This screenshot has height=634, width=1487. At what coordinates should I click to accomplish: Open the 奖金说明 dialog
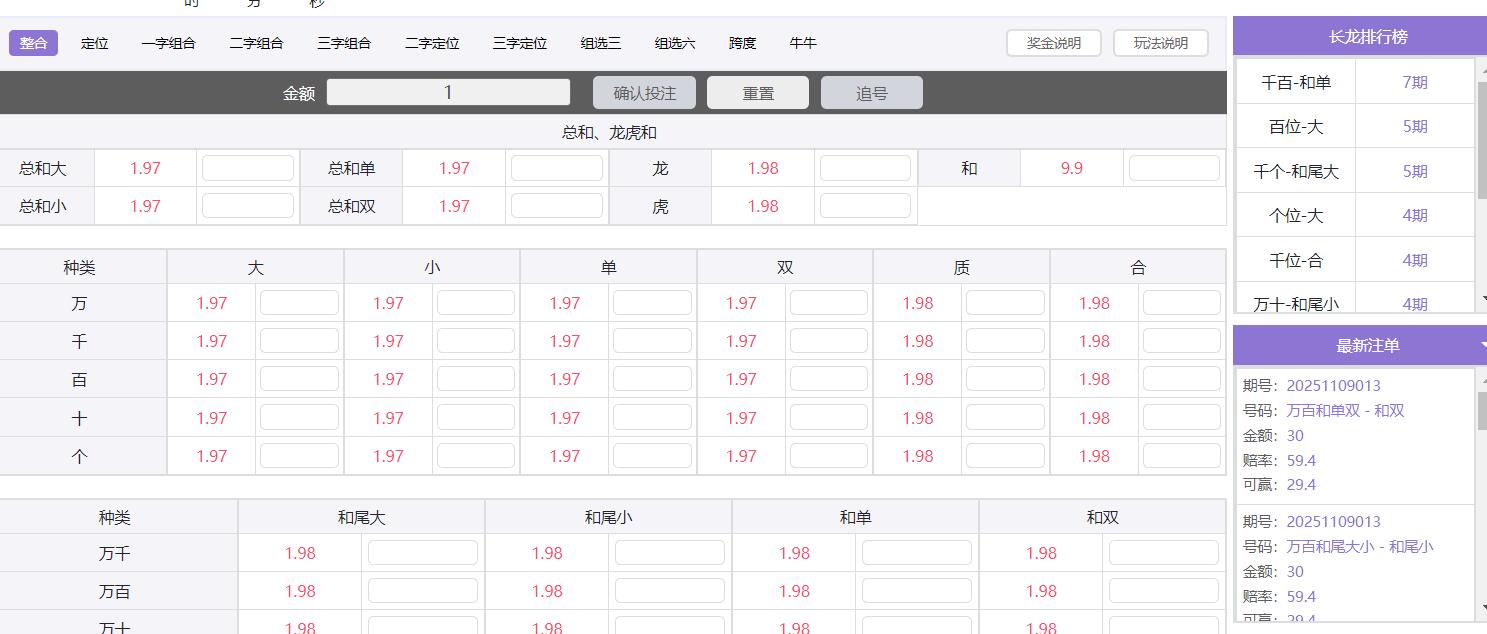1053,43
